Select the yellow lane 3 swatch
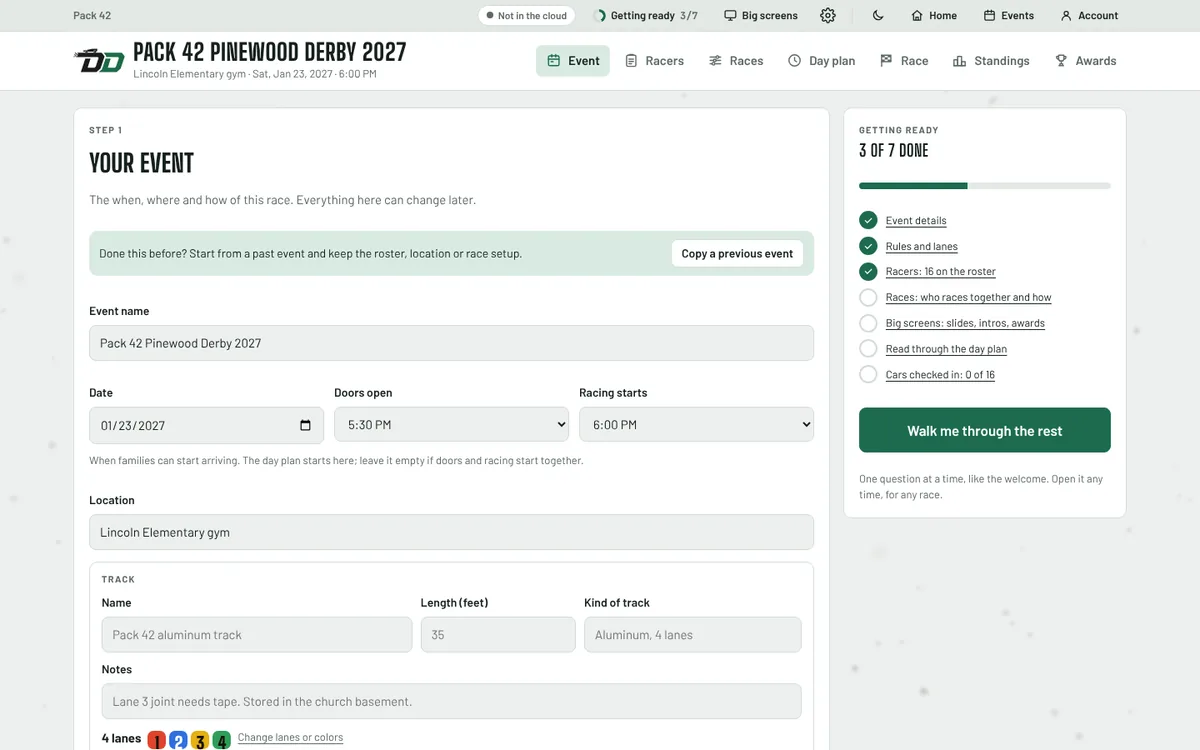The image size is (1200, 750). (200, 740)
